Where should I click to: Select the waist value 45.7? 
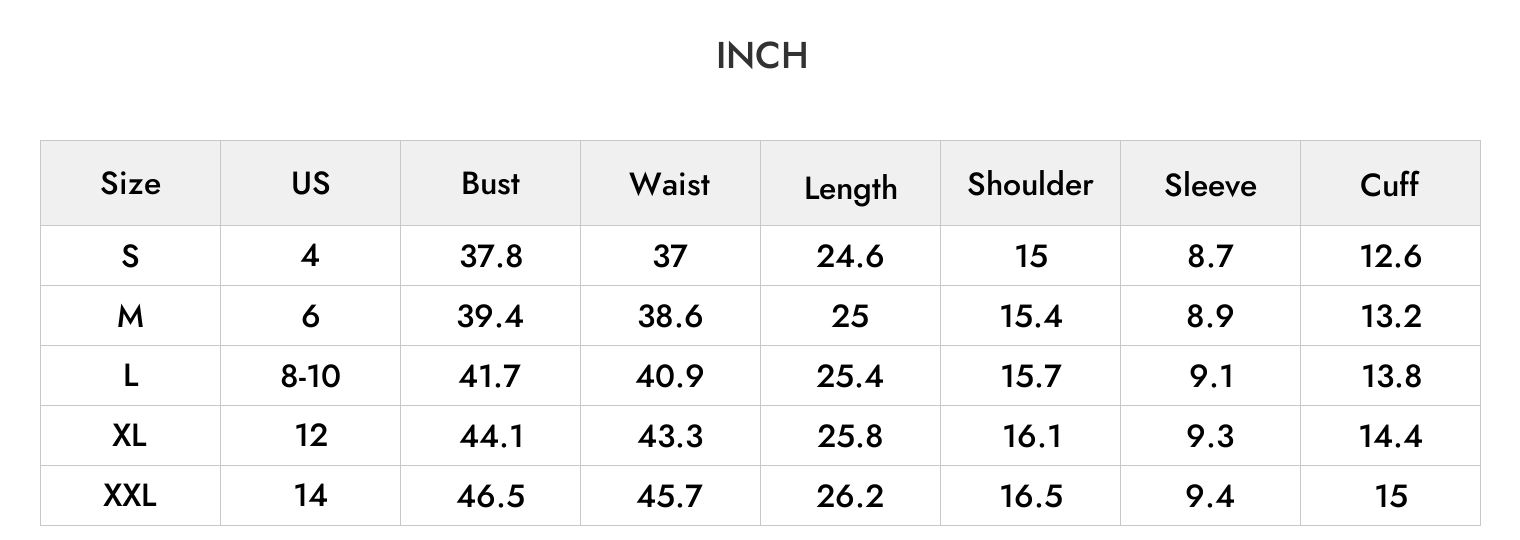670,496
